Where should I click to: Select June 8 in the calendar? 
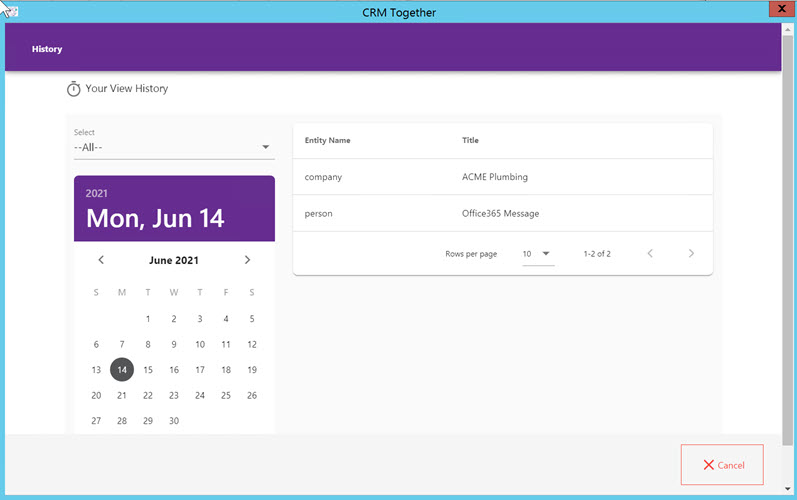pyautogui.click(x=148, y=344)
